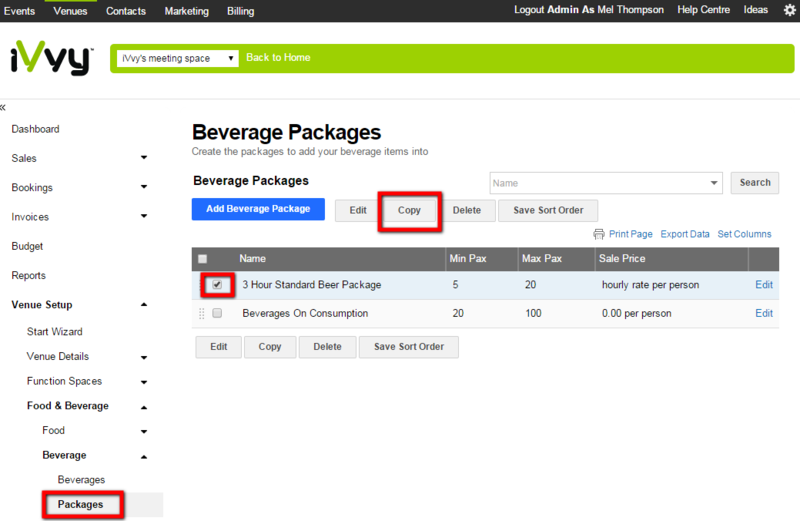Click the bottom Delete button below table

[x=328, y=347]
